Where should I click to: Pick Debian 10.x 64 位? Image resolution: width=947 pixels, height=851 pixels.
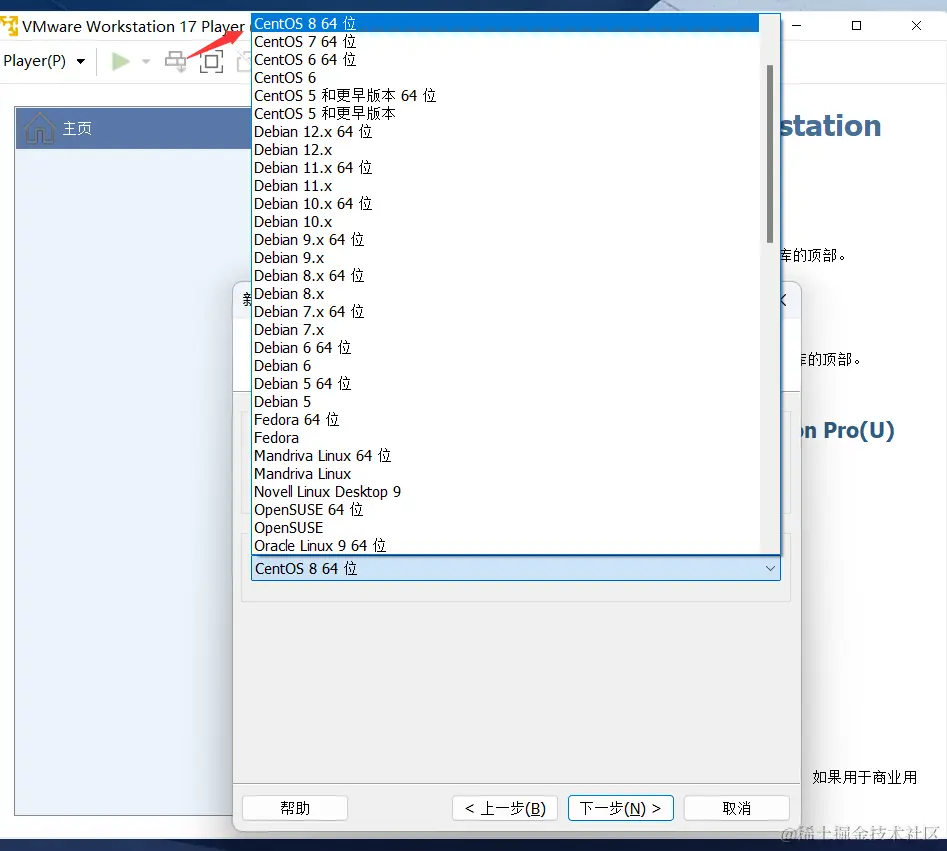(x=505, y=204)
